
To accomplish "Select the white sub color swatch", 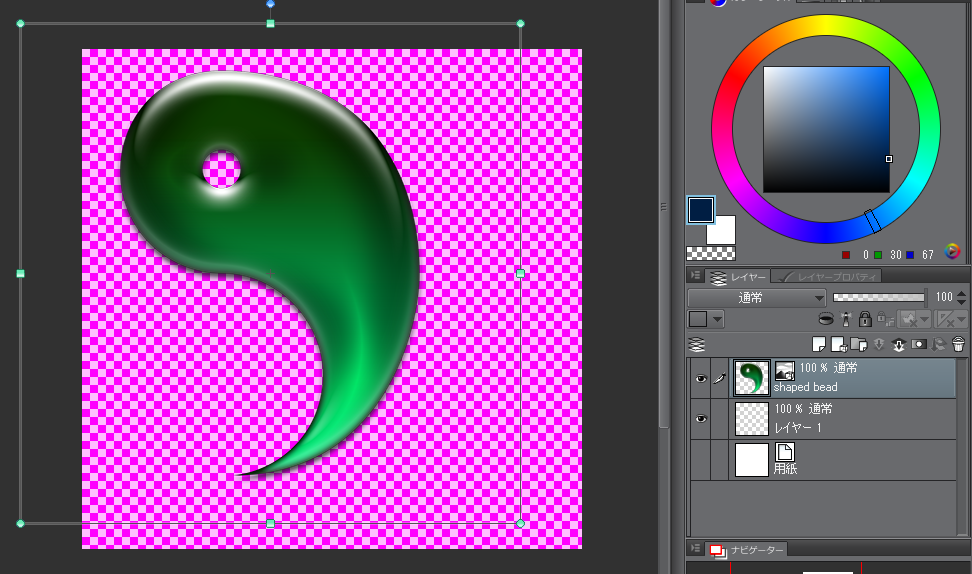I will 726,234.
